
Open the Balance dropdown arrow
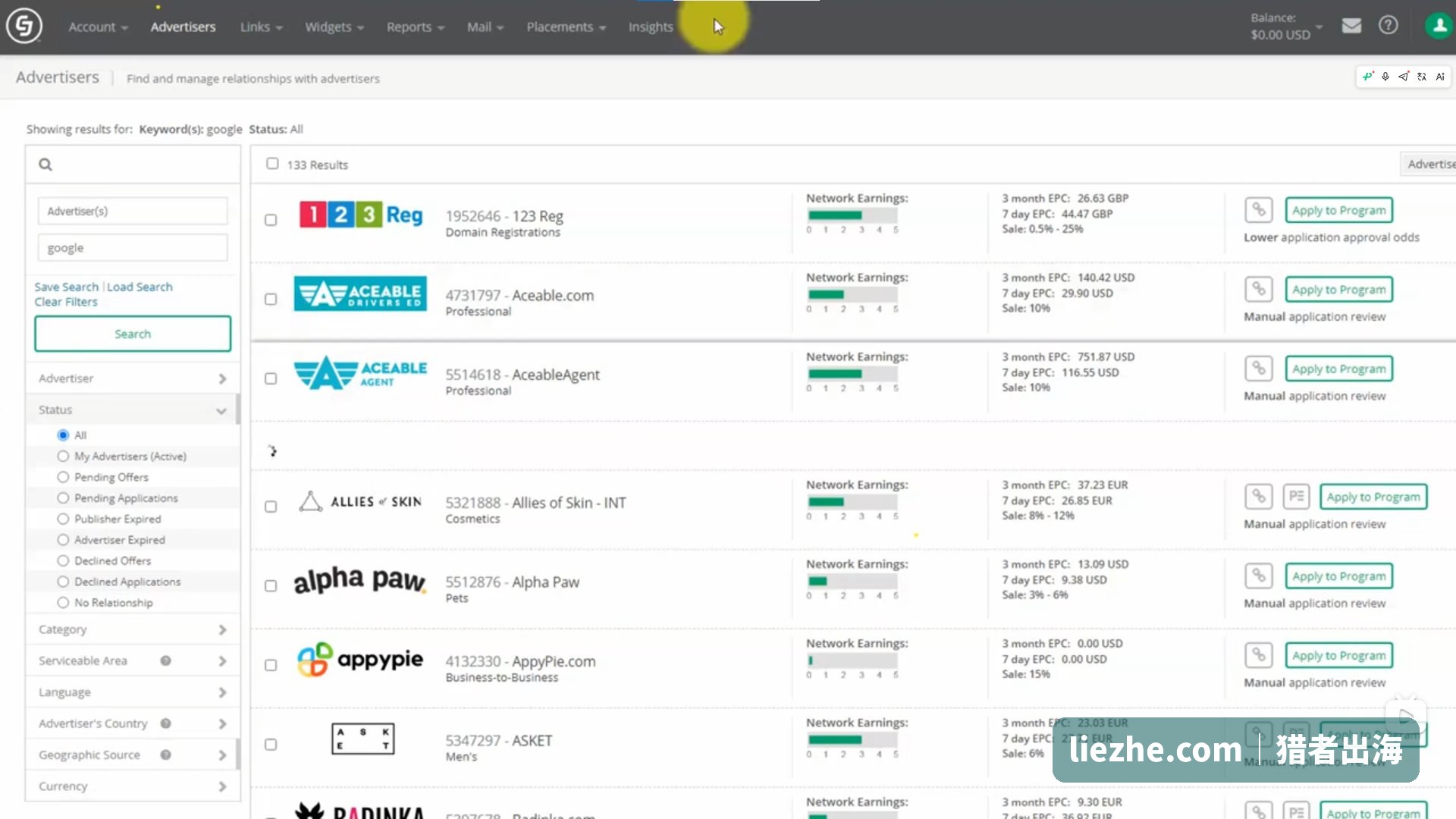[x=1319, y=27]
